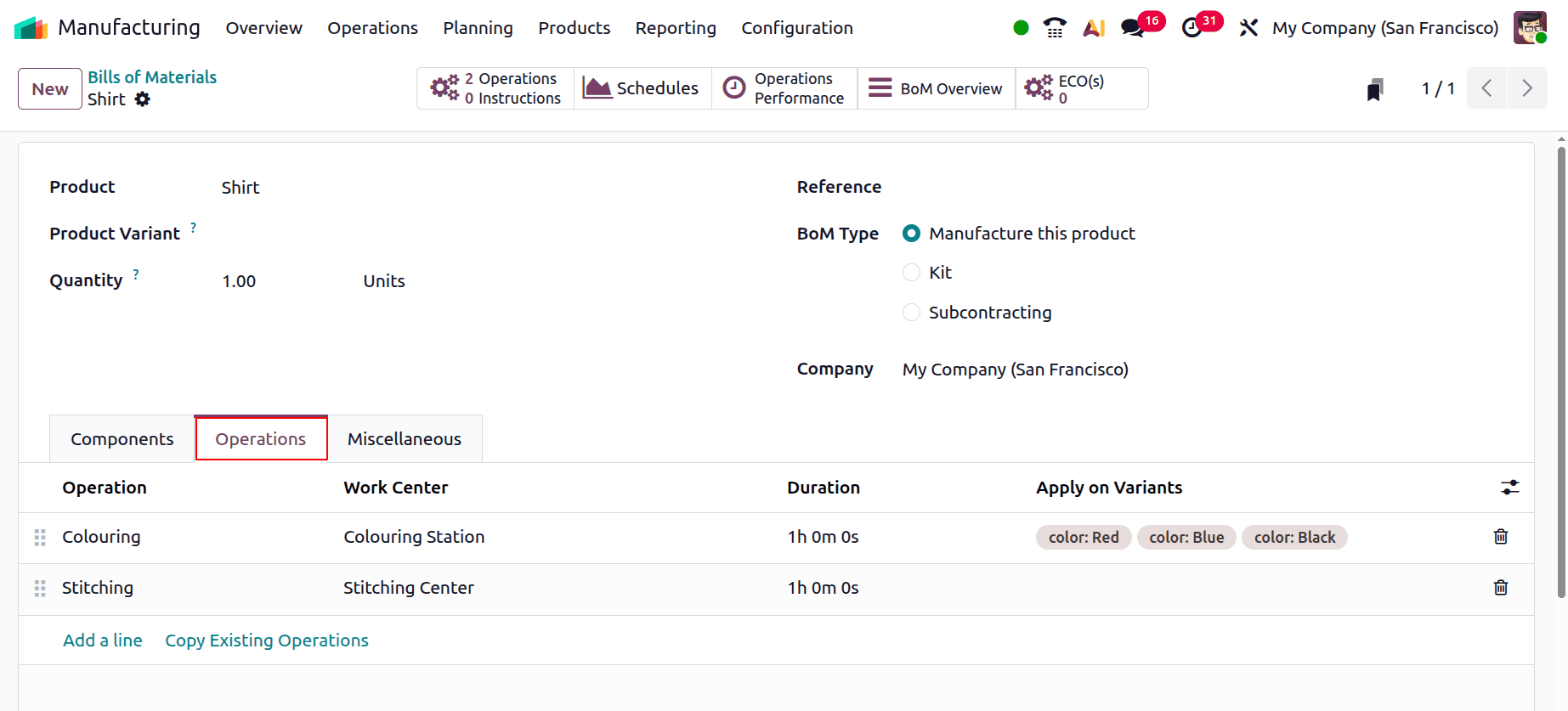Open company switcher My Company (San Francisco)

1385,28
